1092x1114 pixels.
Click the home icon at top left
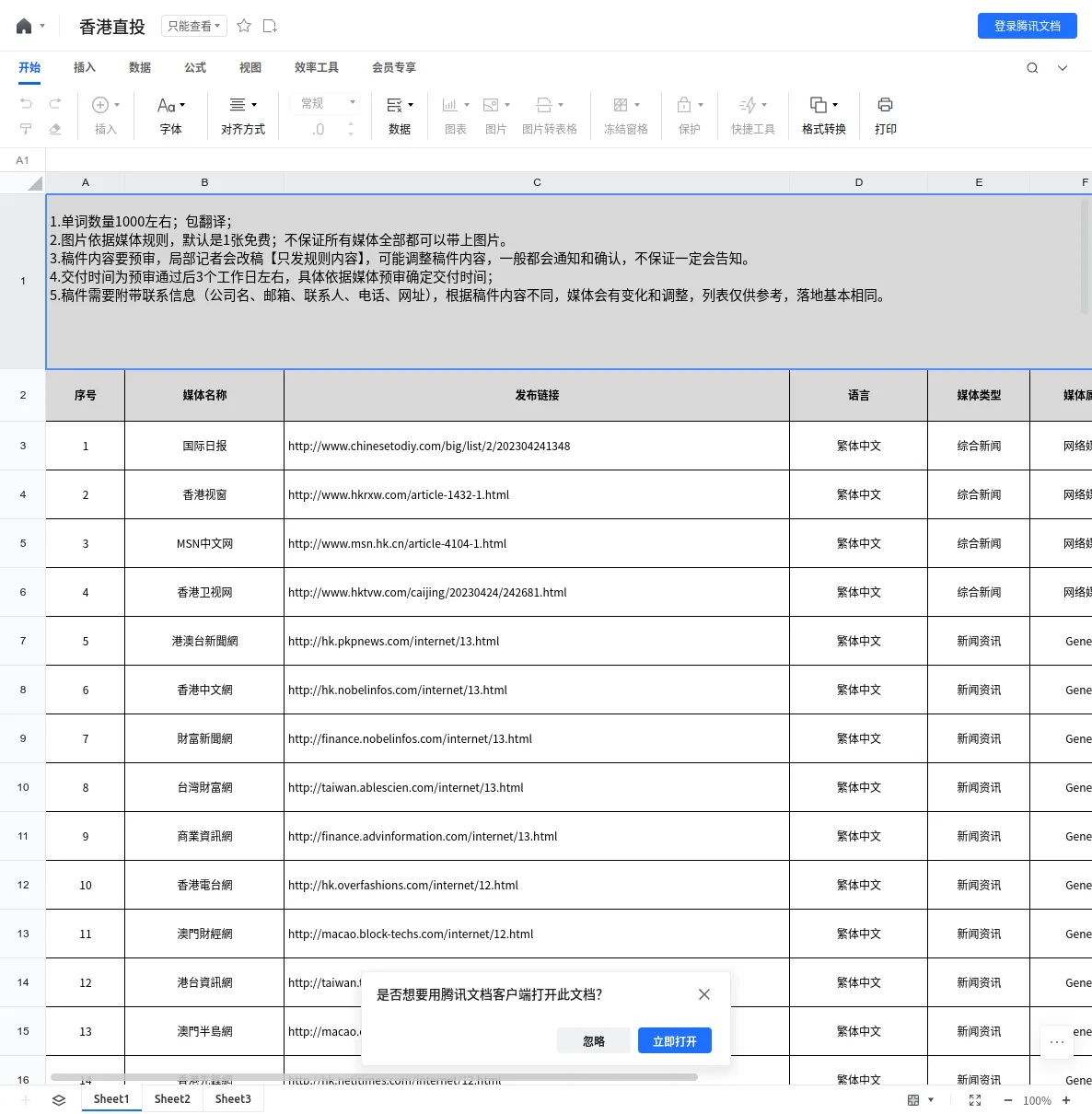coord(24,26)
